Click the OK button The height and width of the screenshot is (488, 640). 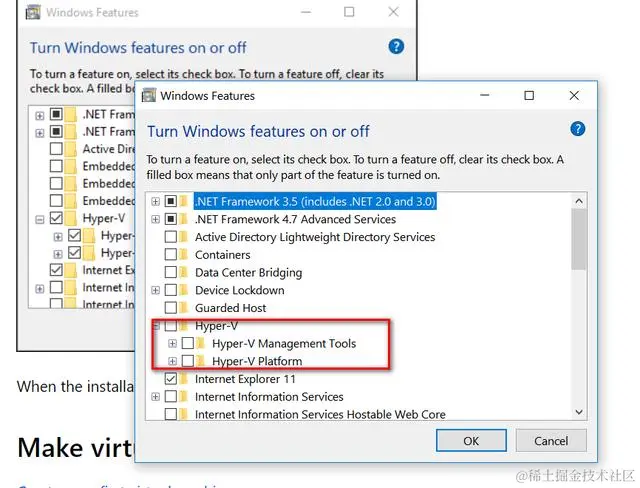471,441
